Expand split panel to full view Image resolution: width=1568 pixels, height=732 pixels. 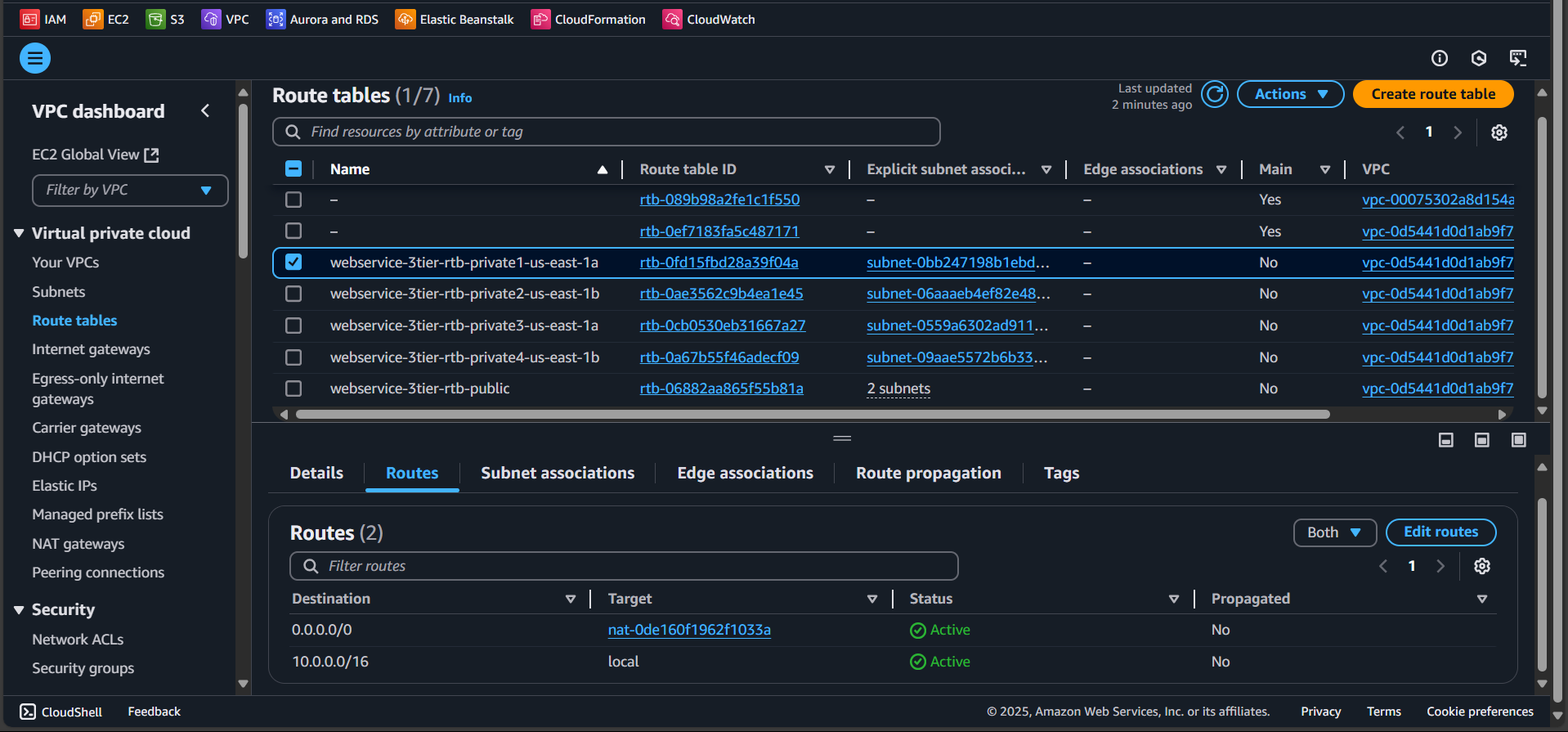coord(1519,440)
